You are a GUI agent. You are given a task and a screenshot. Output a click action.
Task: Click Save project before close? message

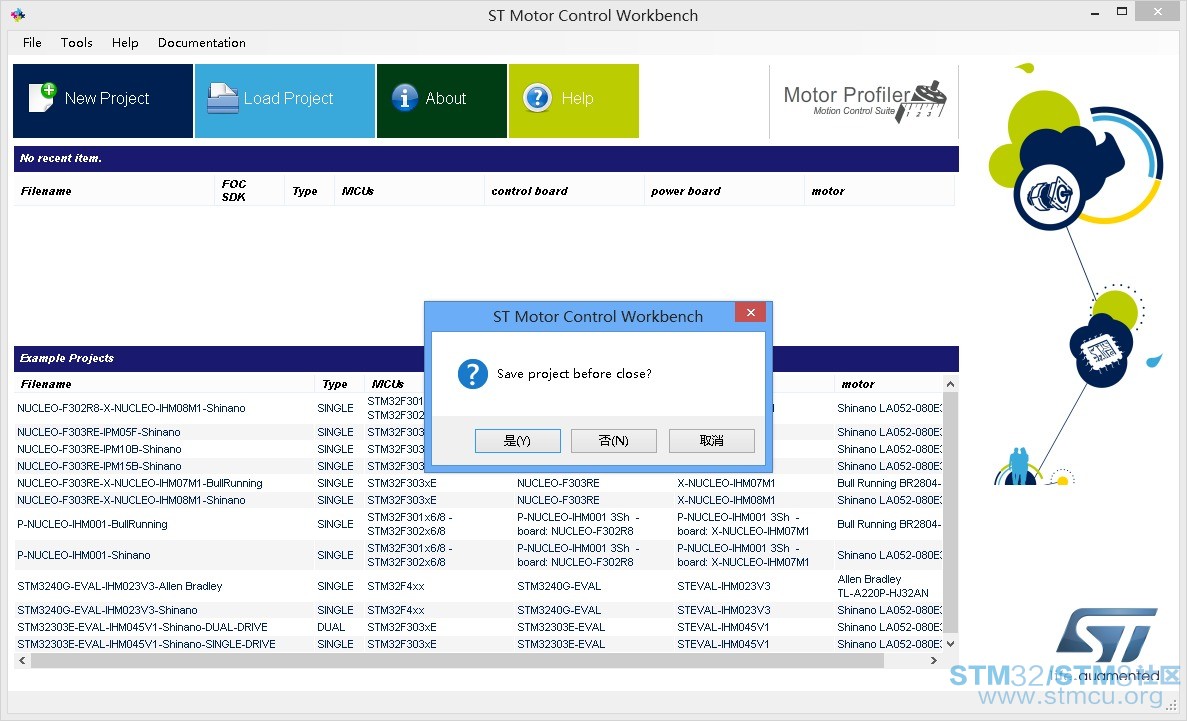coord(574,373)
